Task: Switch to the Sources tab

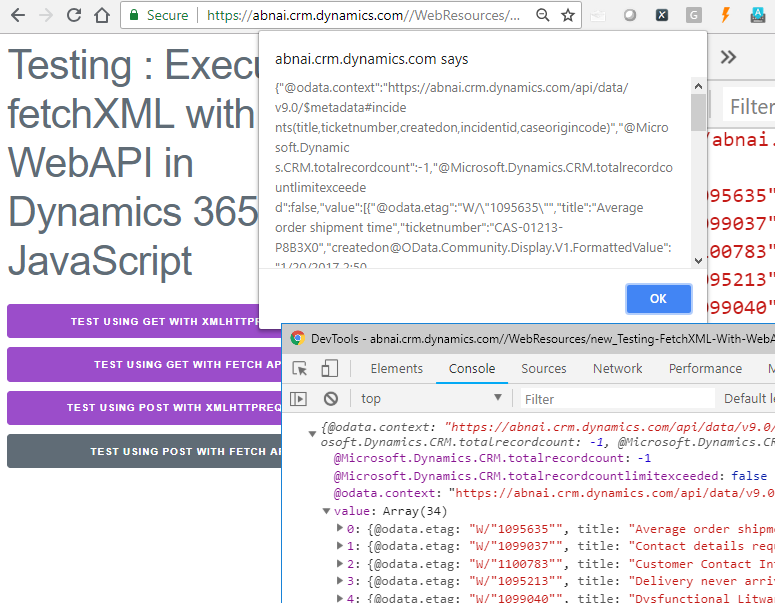Action: 544,369
